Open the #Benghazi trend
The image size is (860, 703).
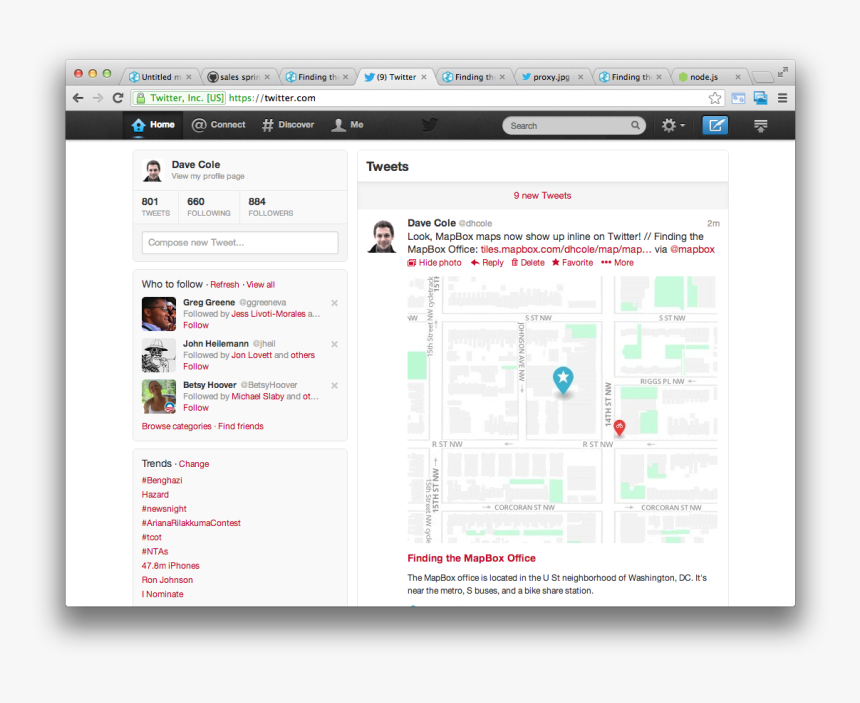pos(162,480)
